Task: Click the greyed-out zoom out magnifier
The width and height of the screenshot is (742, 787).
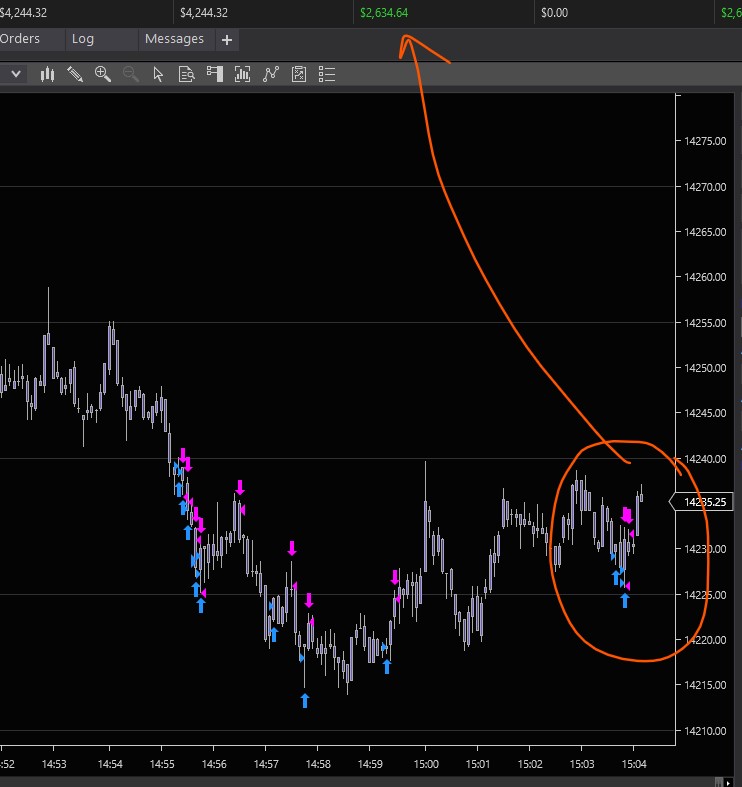Action: tap(131, 74)
